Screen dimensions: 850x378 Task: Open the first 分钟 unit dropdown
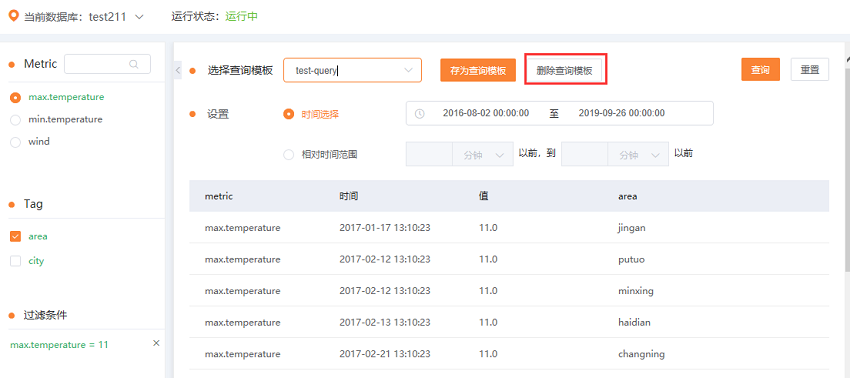[x=482, y=155]
